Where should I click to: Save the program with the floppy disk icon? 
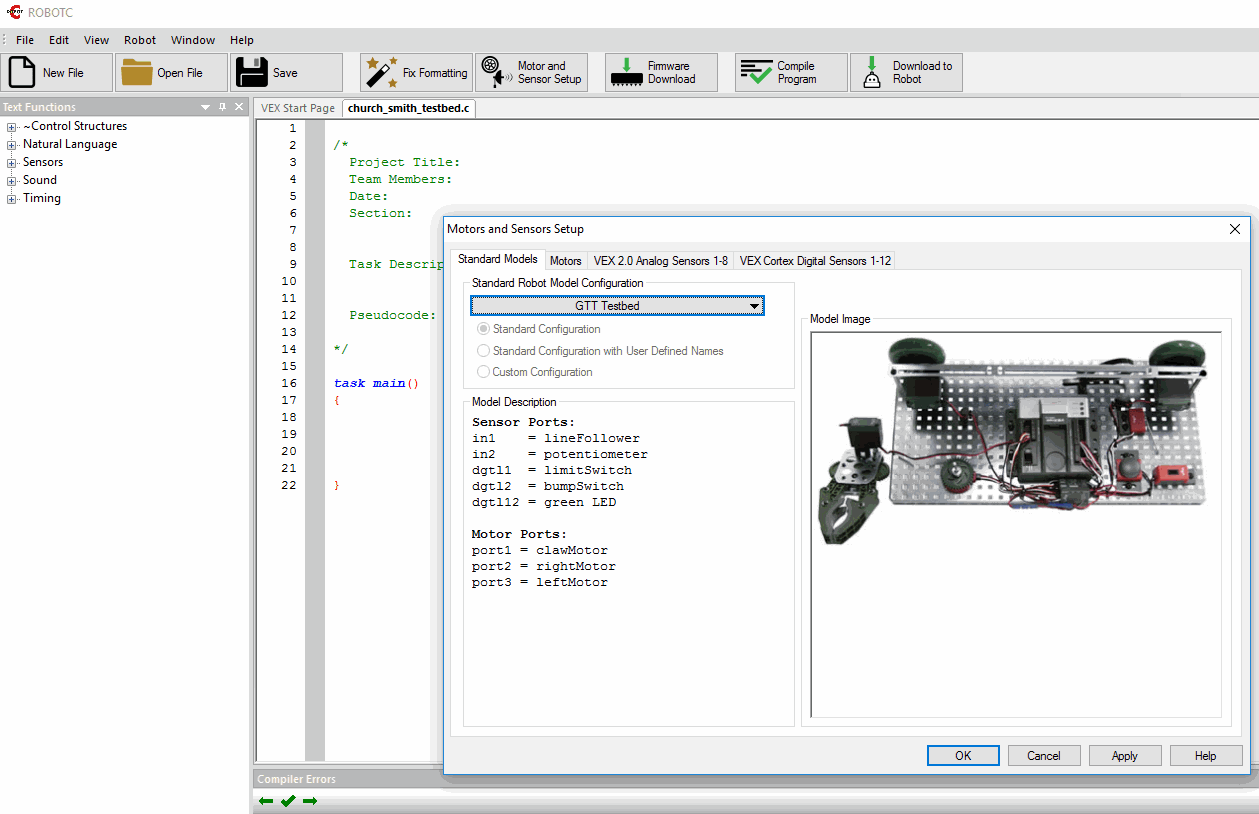tap(251, 73)
